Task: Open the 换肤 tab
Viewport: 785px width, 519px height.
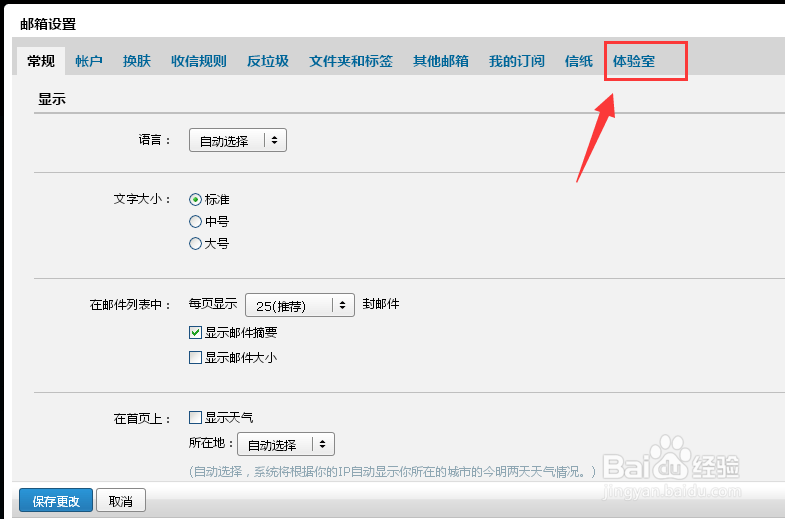Action: 137,61
